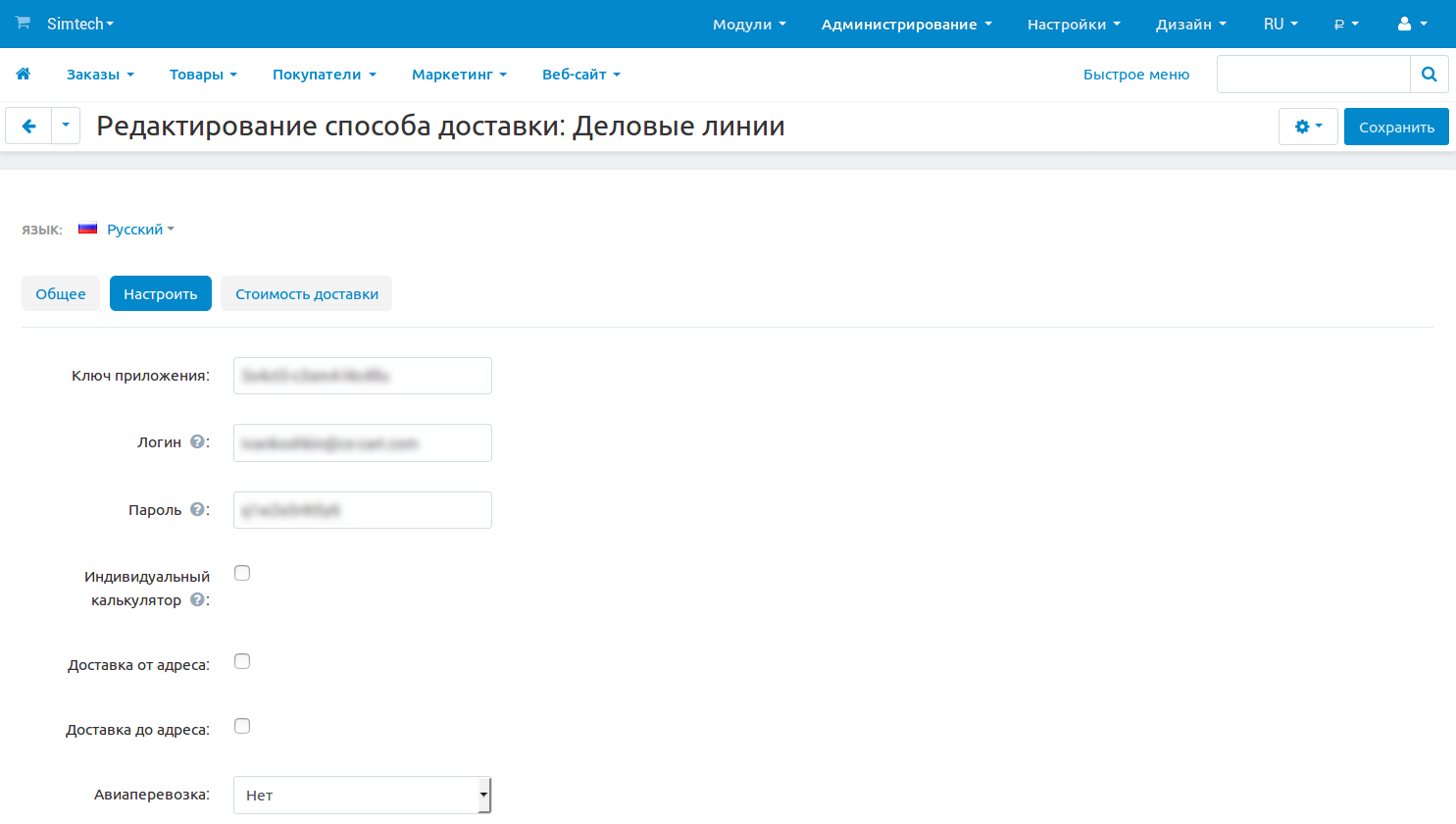Viewport: 1456px width, 824px height.
Task: Switch to the Общее tab
Action: click(61, 293)
